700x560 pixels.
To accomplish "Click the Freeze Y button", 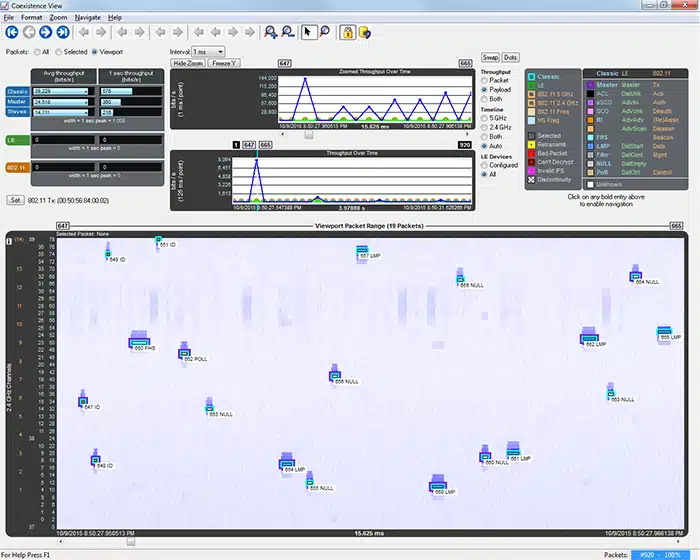I will point(223,63).
